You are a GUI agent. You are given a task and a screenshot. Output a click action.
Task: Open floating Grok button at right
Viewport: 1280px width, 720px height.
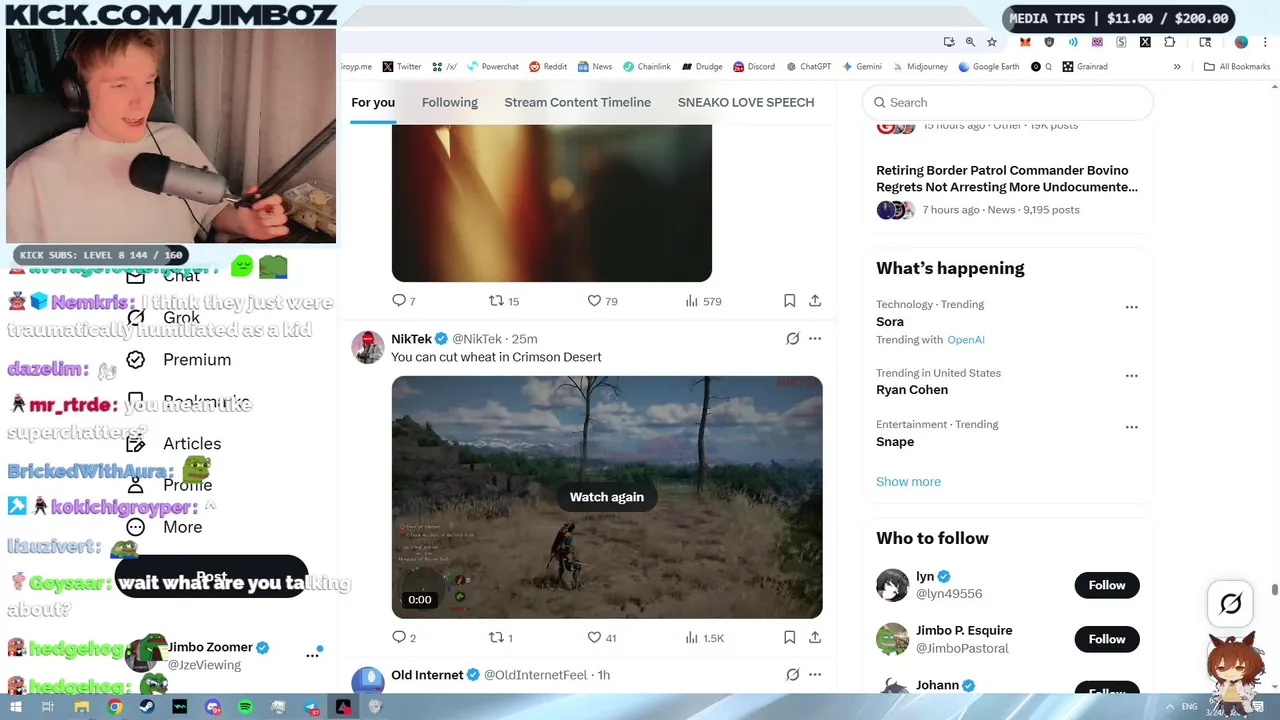tap(1231, 603)
